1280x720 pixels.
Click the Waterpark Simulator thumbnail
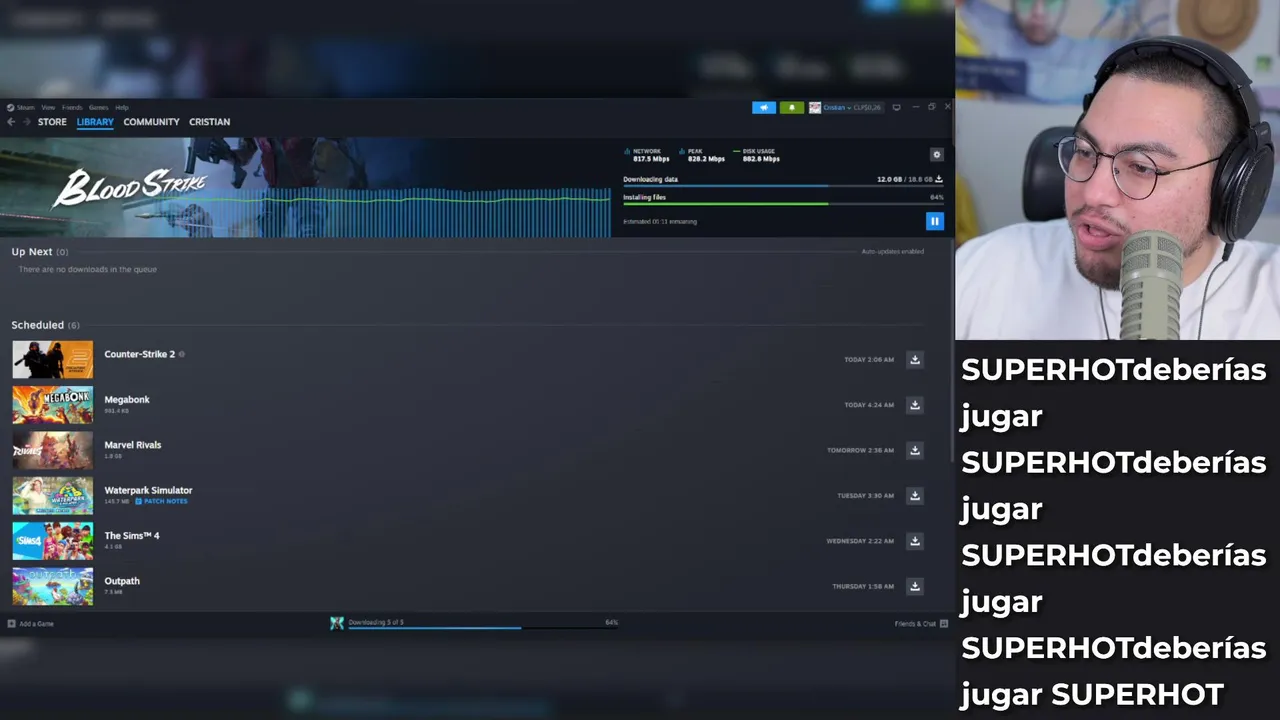click(x=52, y=496)
